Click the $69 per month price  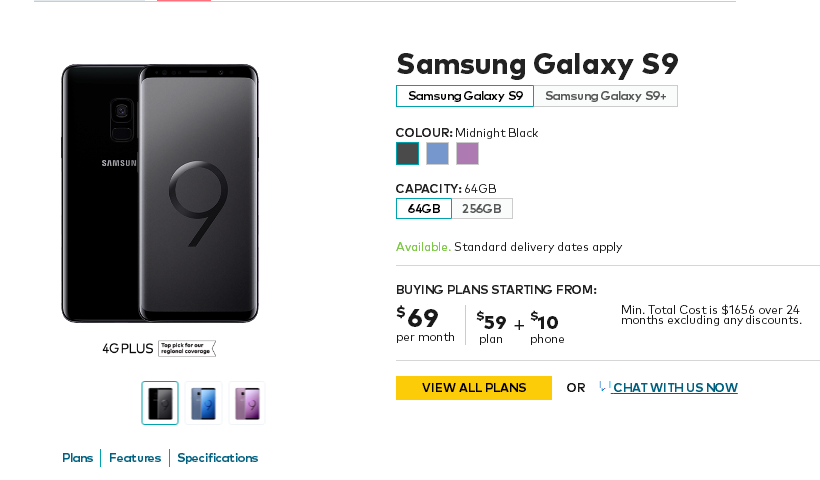(425, 324)
